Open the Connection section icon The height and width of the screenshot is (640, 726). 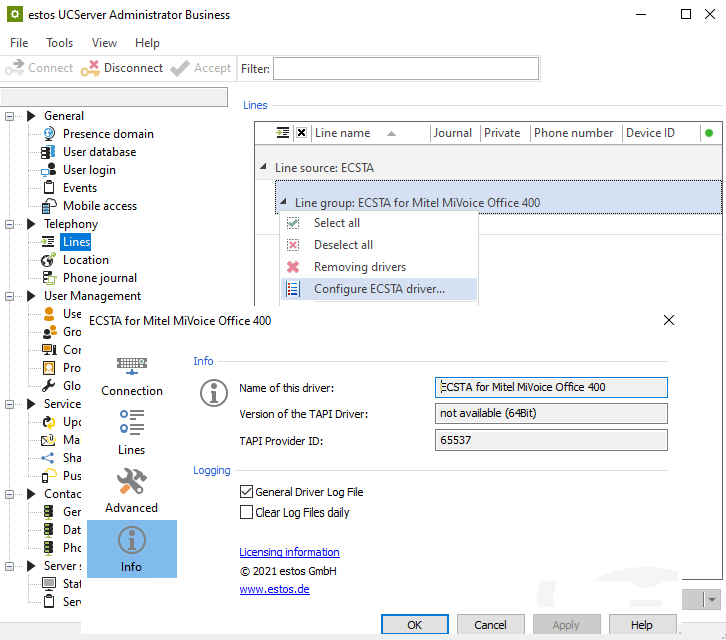(x=131, y=365)
